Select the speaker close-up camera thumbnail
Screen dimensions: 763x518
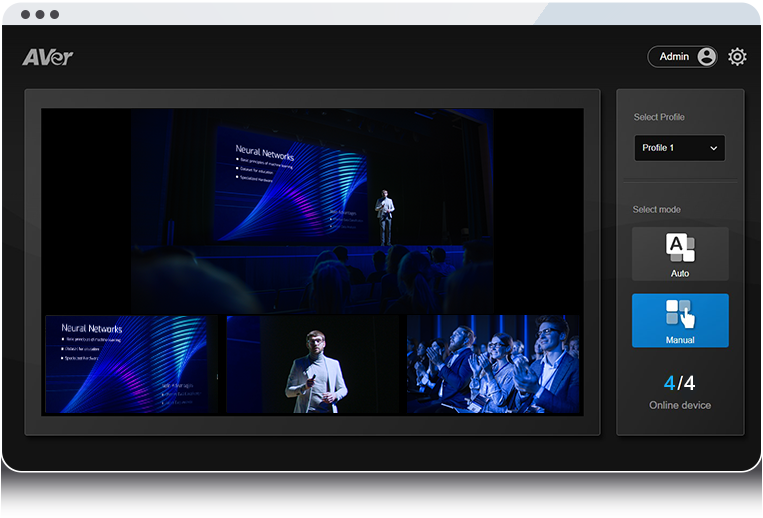314,365
